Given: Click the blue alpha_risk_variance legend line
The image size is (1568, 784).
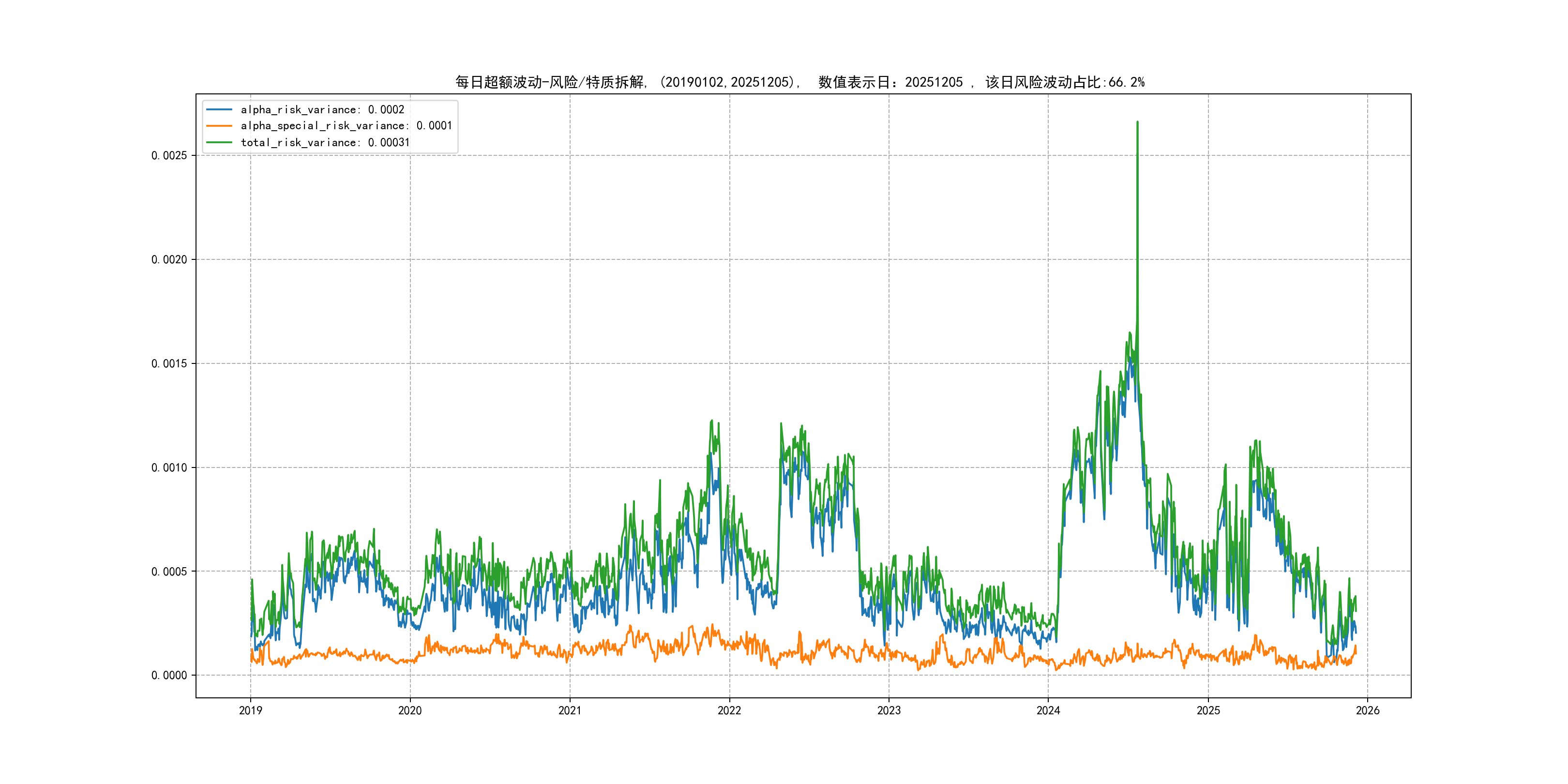Looking at the screenshot, I should (219, 109).
